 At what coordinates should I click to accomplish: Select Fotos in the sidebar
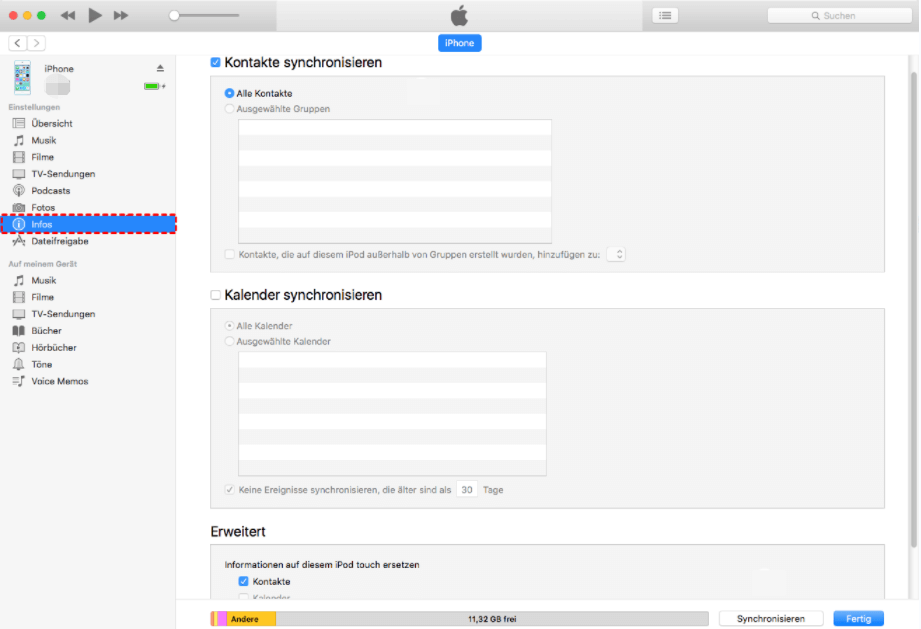pos(43,207)
